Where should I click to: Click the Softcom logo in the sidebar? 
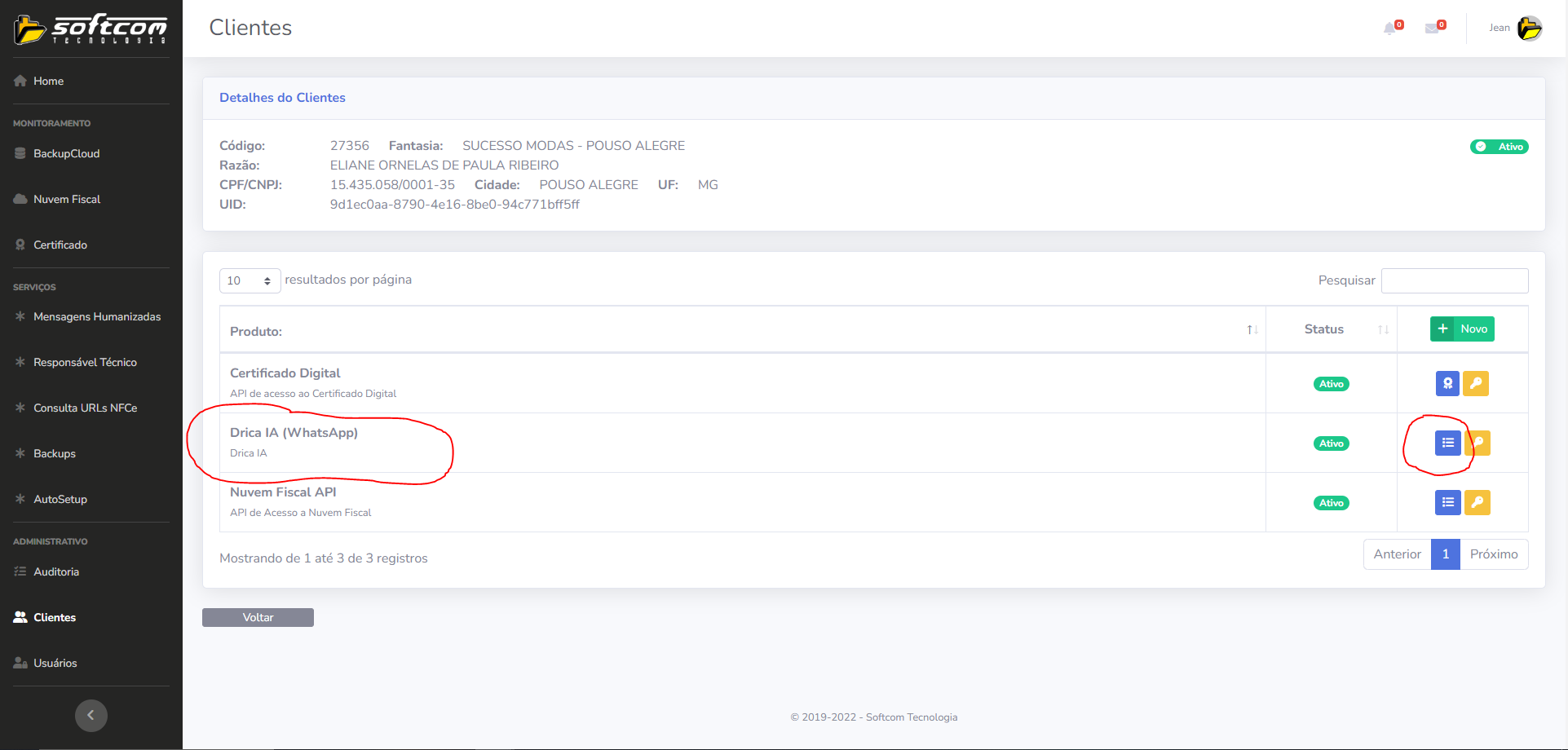click(91, 29)
